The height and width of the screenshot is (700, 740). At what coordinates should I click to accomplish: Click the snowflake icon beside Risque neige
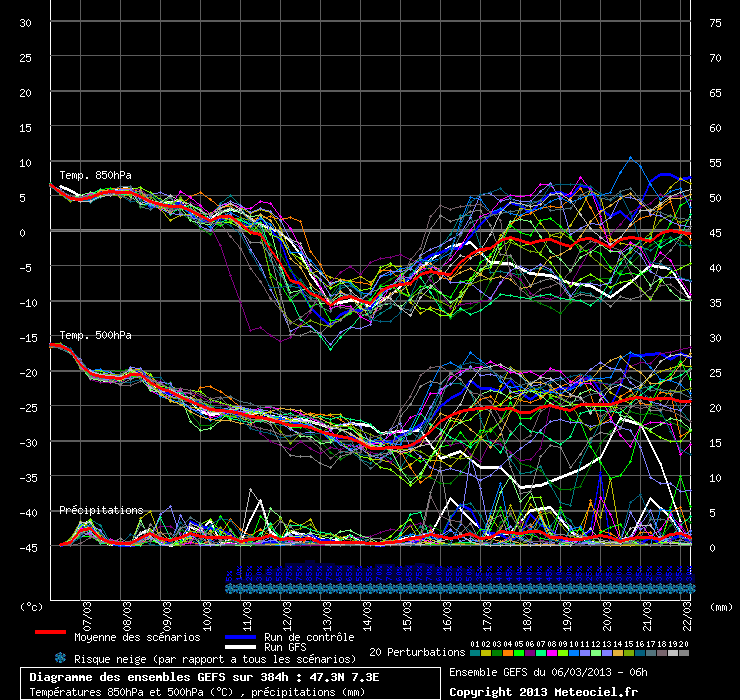pos(61,658)
